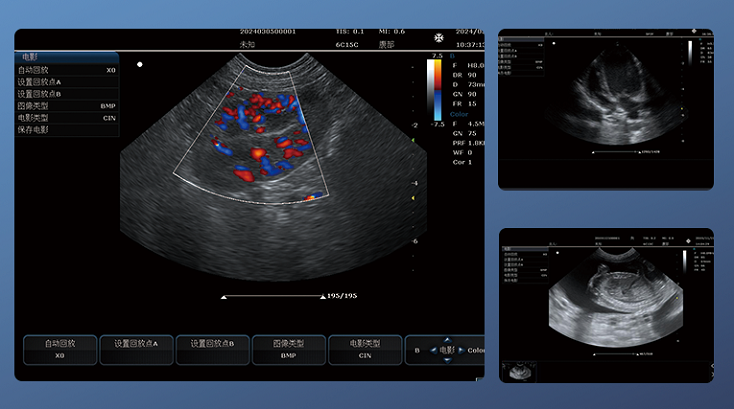Click the time display 10:37
This screenshot has width=734, height=409.
click(470, 44)
